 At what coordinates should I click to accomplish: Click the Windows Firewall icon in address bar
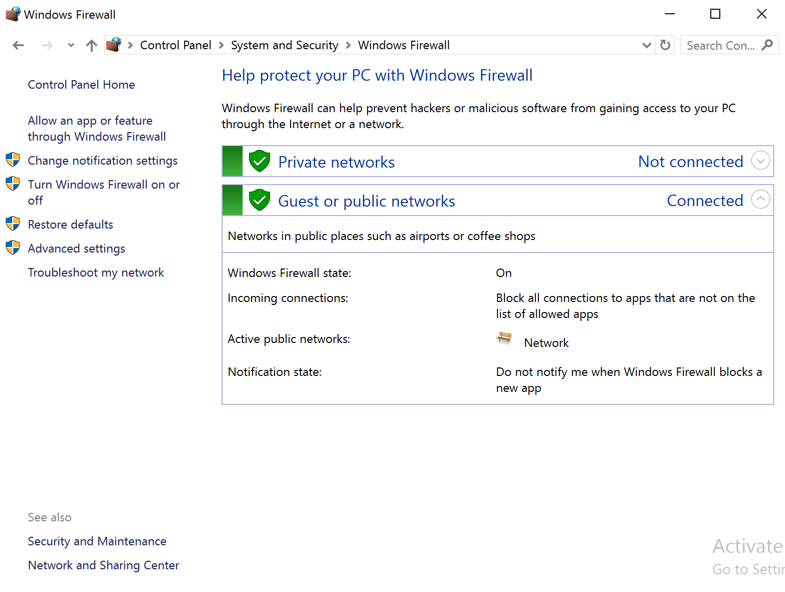click(114, 45)
